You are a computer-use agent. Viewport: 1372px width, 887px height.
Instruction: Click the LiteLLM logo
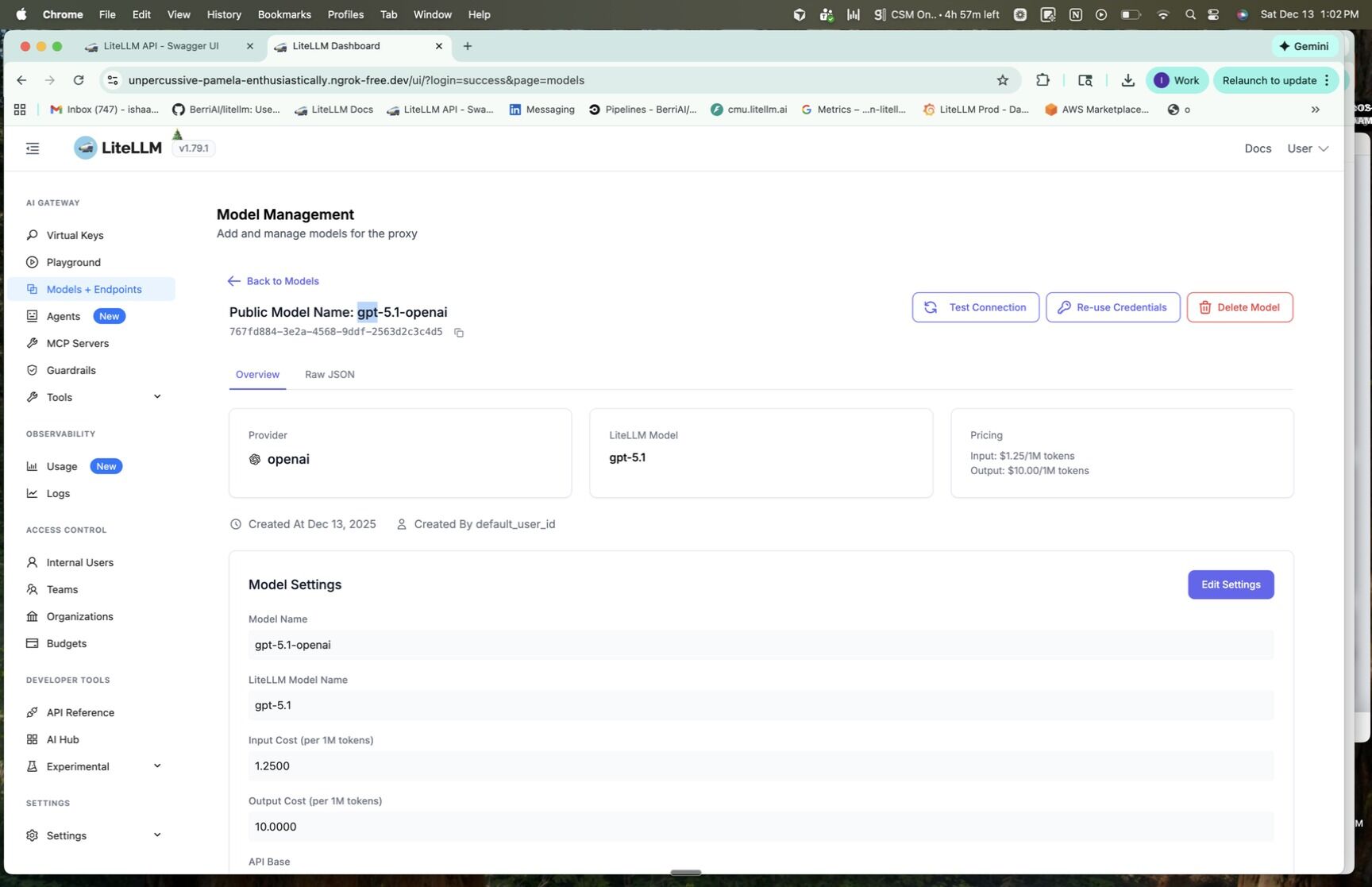[118, 148]
